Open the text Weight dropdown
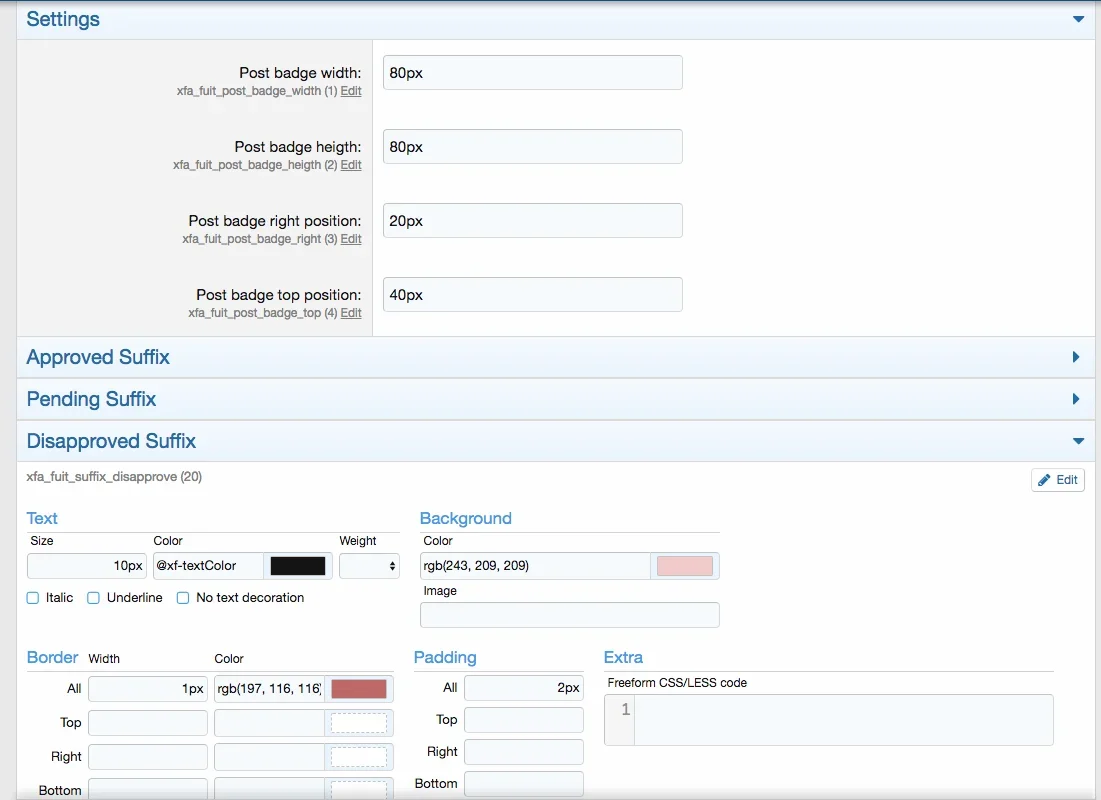Image resolution: width=1101 pixels, height=800 pixels. pos(369,566)
